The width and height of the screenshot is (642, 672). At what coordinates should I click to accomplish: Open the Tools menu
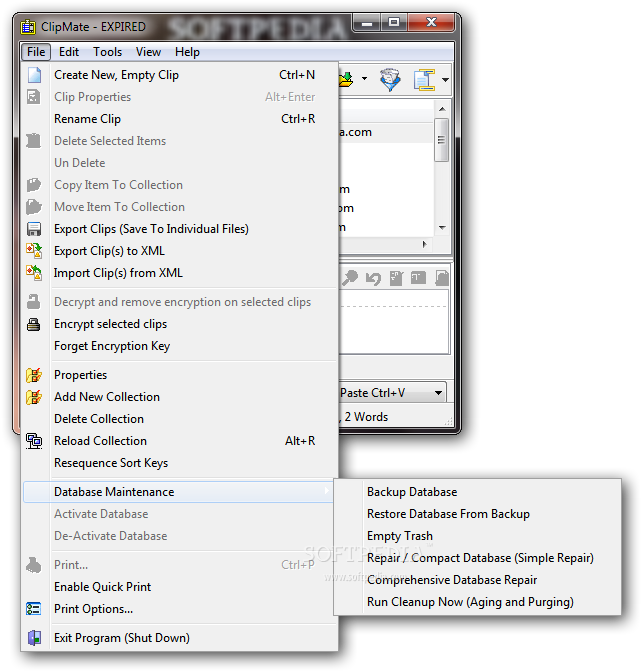click(x=108, y=52)
